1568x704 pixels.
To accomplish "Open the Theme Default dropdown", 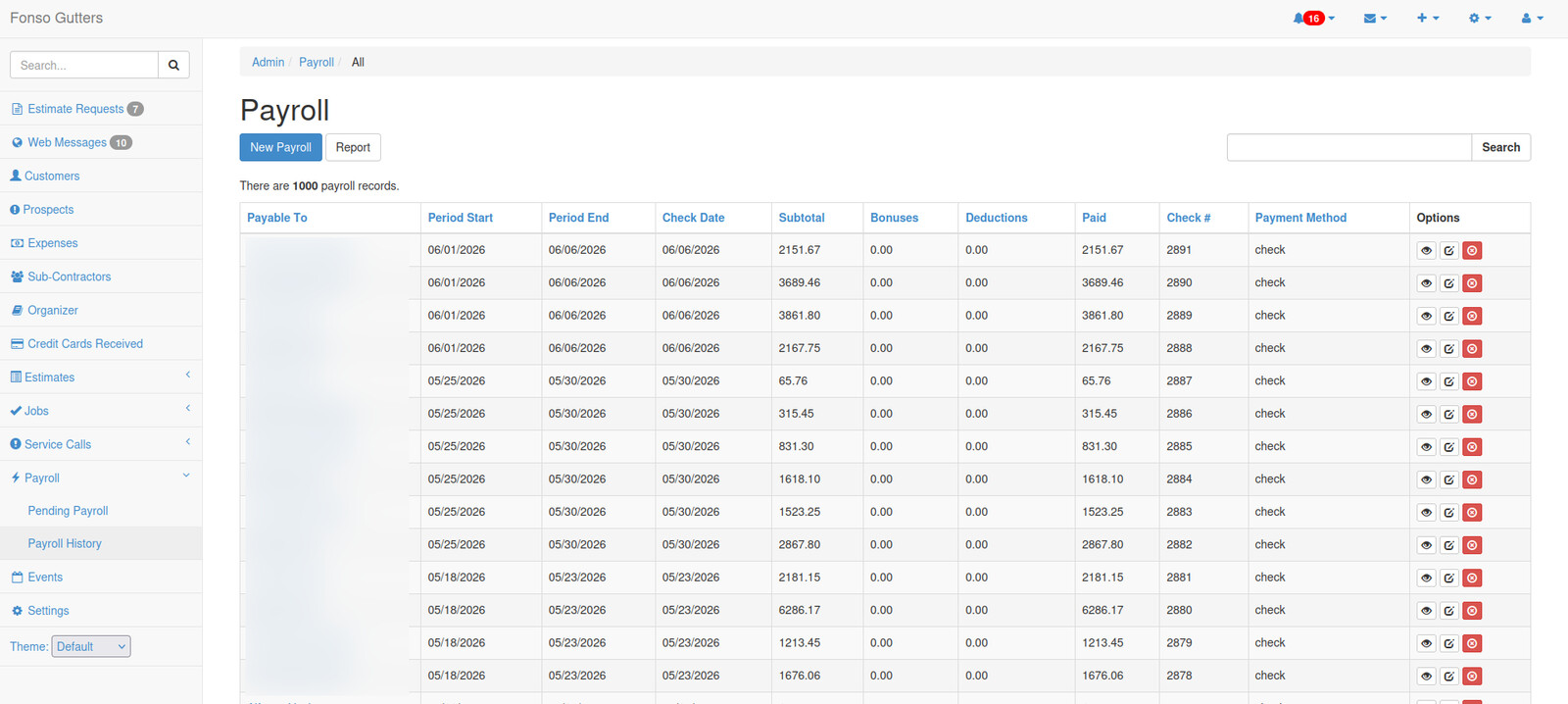I will pyautogui.click(x=91, y=646).
